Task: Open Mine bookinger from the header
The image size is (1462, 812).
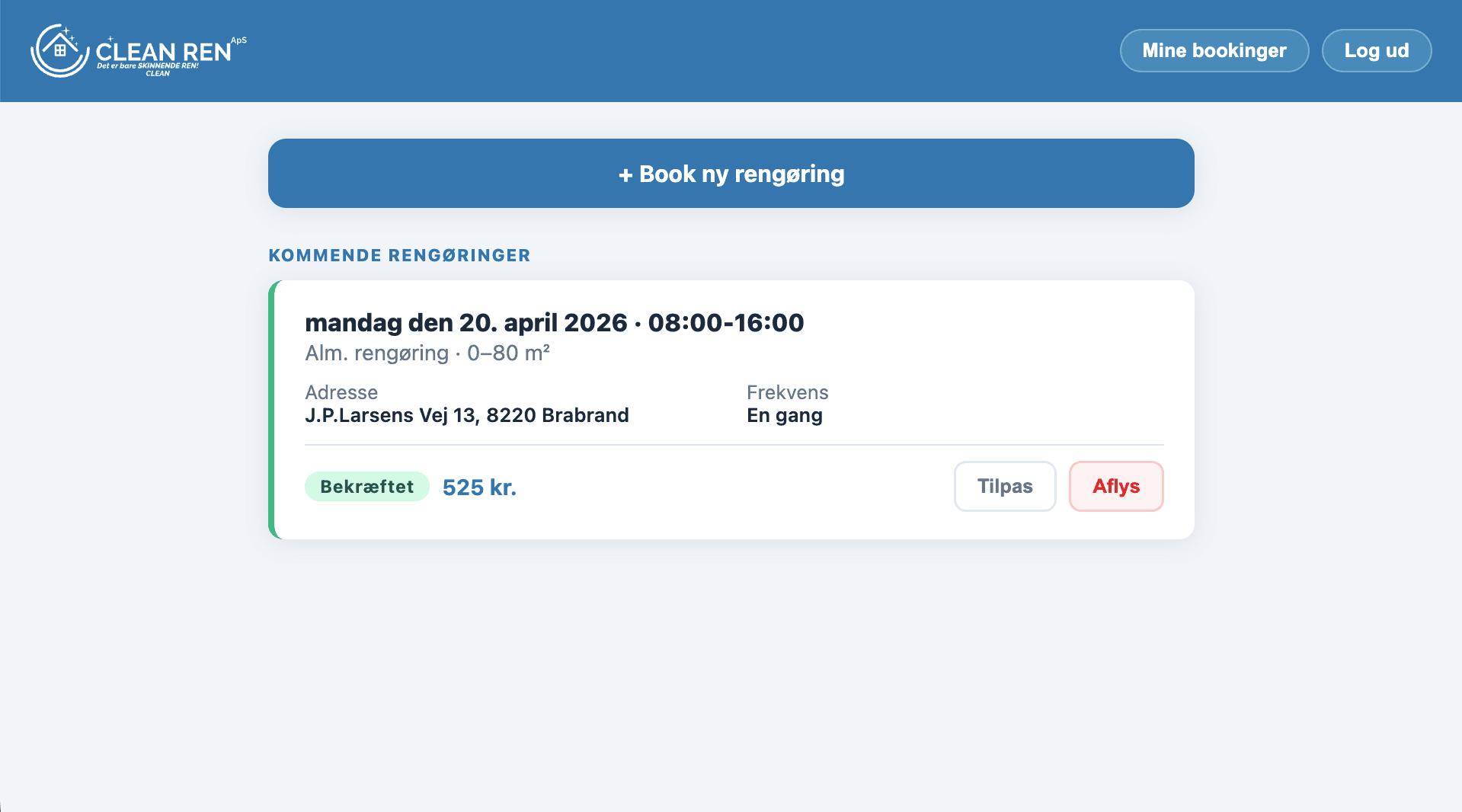Action: [1214, 51]
